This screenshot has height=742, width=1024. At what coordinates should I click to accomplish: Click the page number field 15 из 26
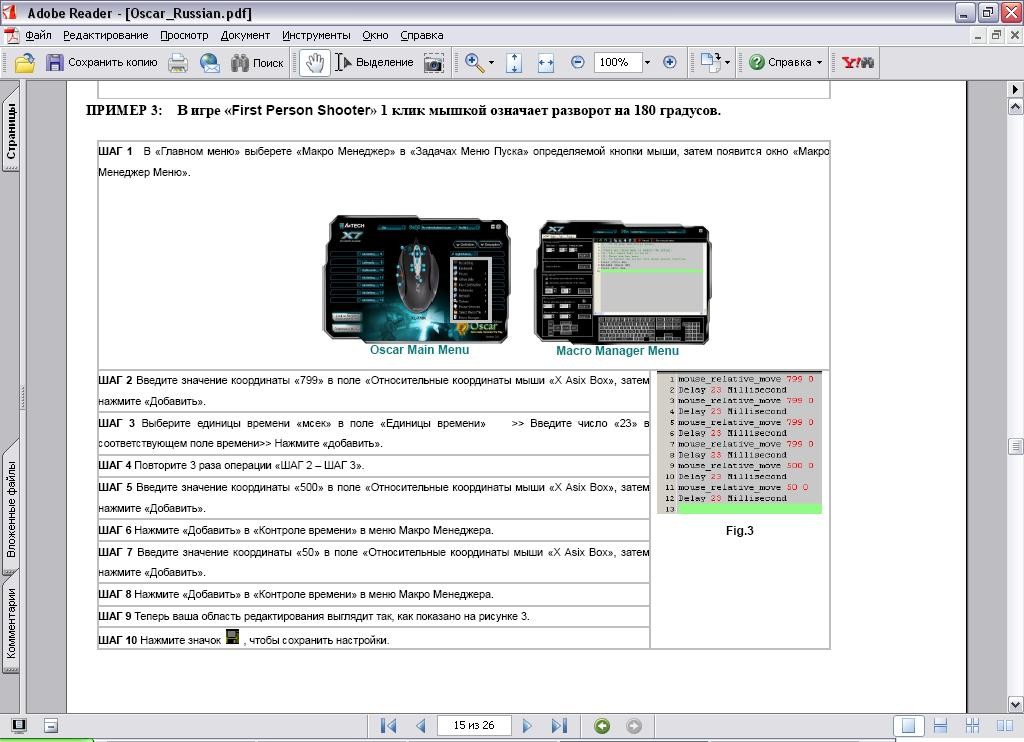pos(474,725)
